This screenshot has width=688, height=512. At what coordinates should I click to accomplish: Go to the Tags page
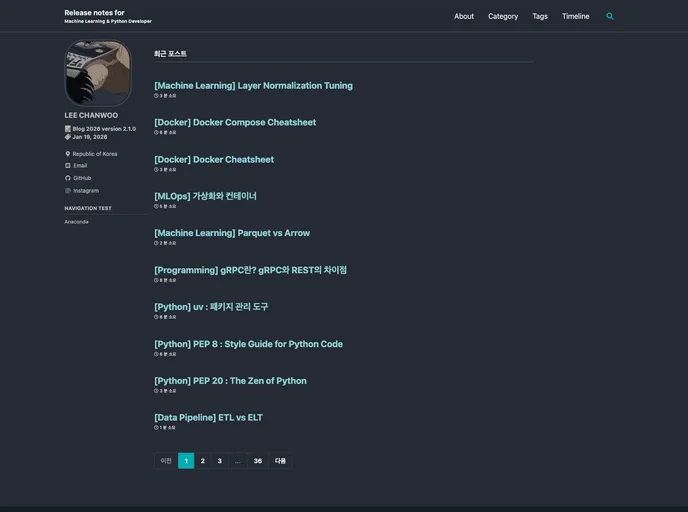[x=540, y=16]
